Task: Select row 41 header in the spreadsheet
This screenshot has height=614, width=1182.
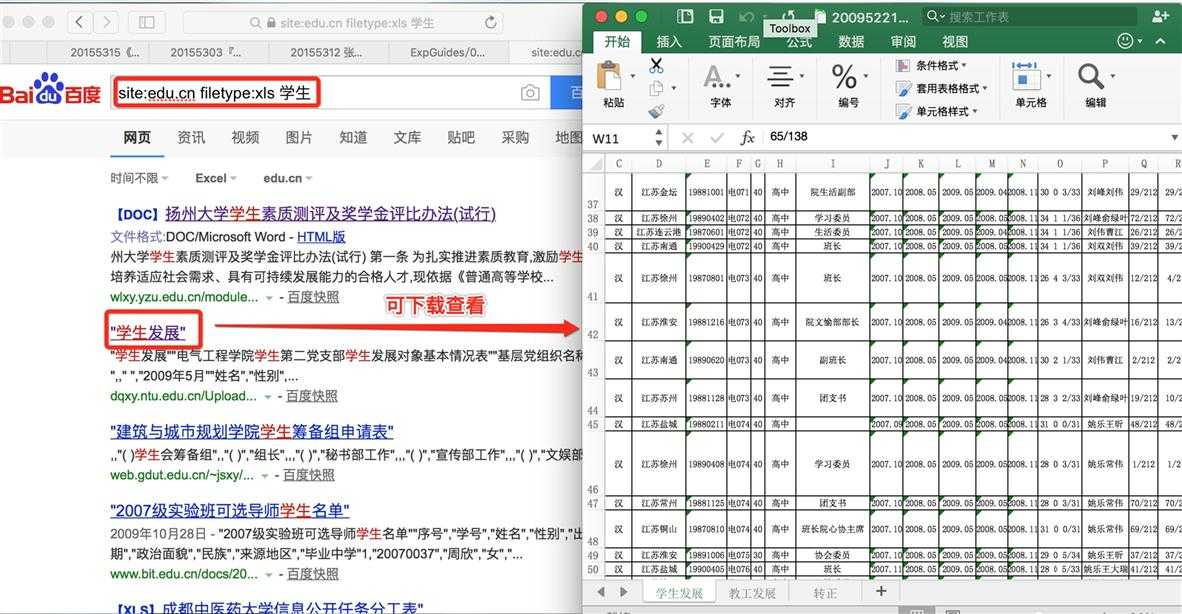Action: click(x=593, y=278)
